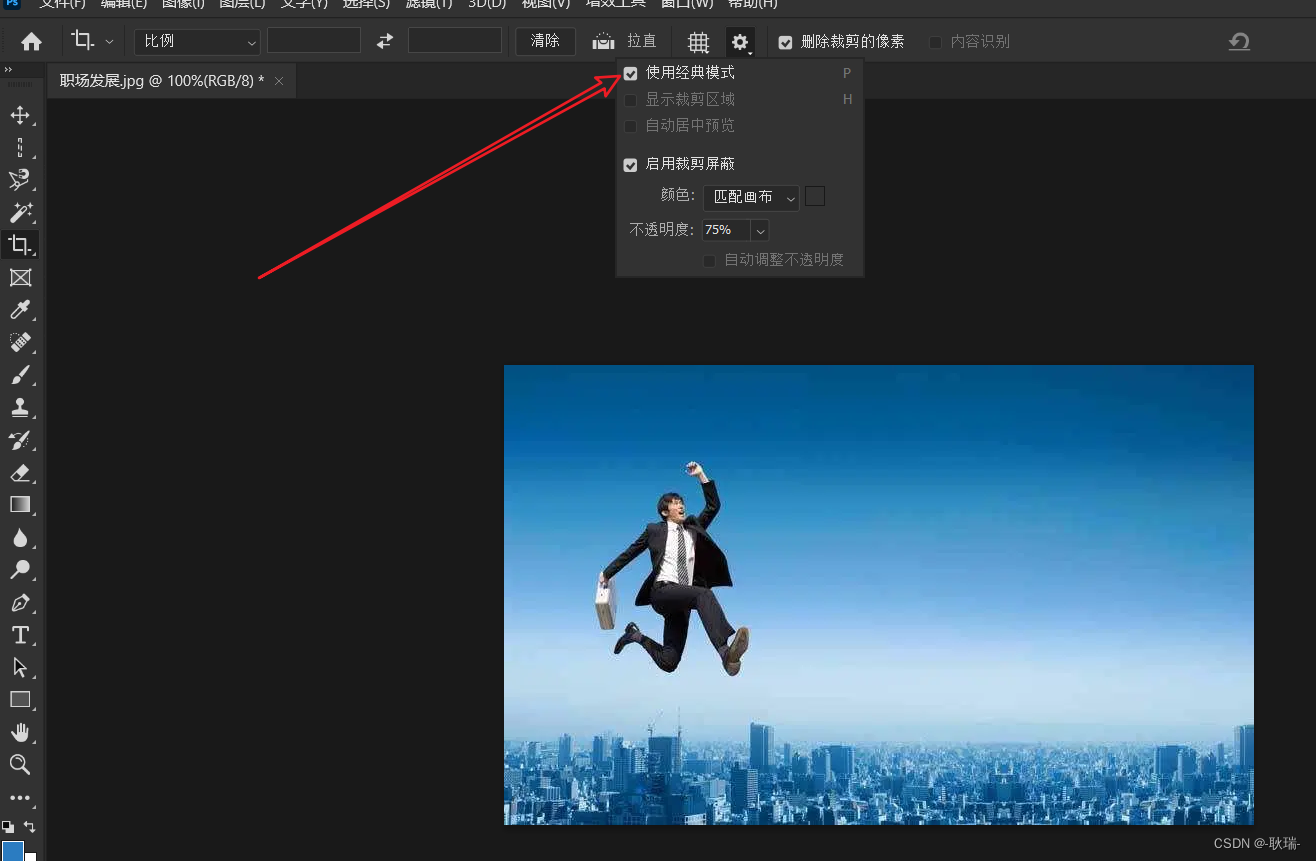
Task: Click the crop settings gear icon
Action: [740, 42]
